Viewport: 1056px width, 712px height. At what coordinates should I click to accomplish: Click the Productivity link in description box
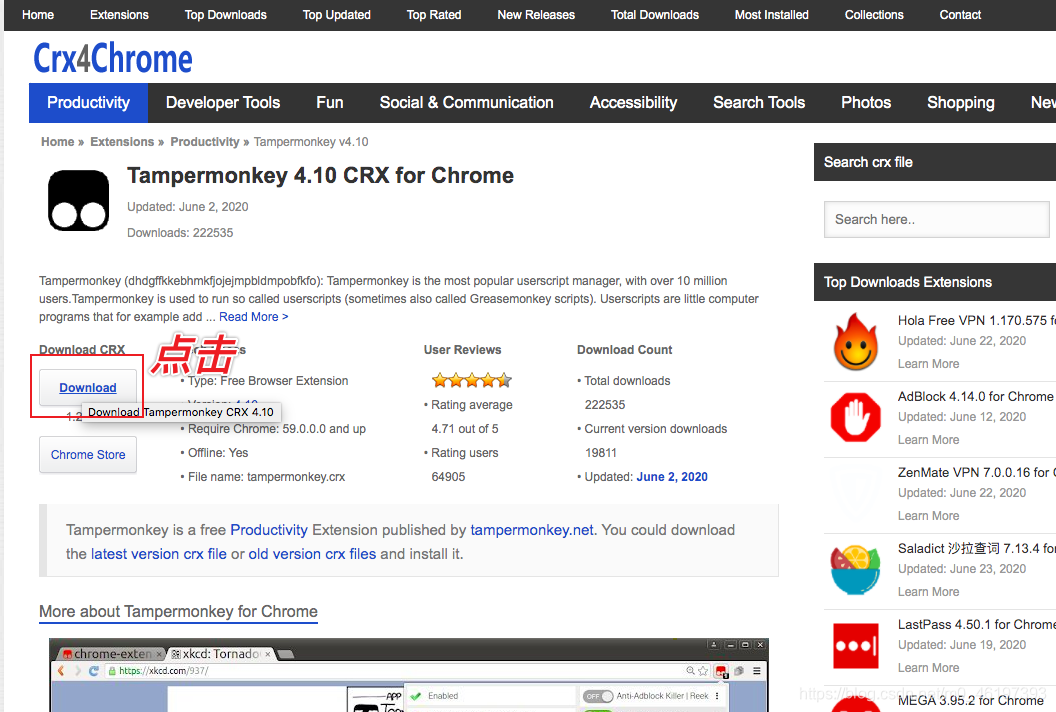(x=269, y=530)
